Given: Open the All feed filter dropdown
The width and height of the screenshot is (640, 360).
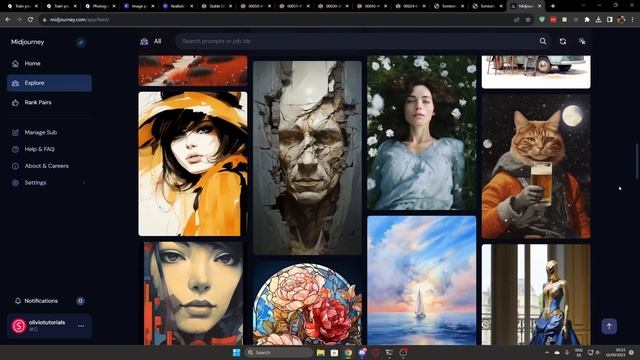Looking at the screenshot, I should 151,41.
